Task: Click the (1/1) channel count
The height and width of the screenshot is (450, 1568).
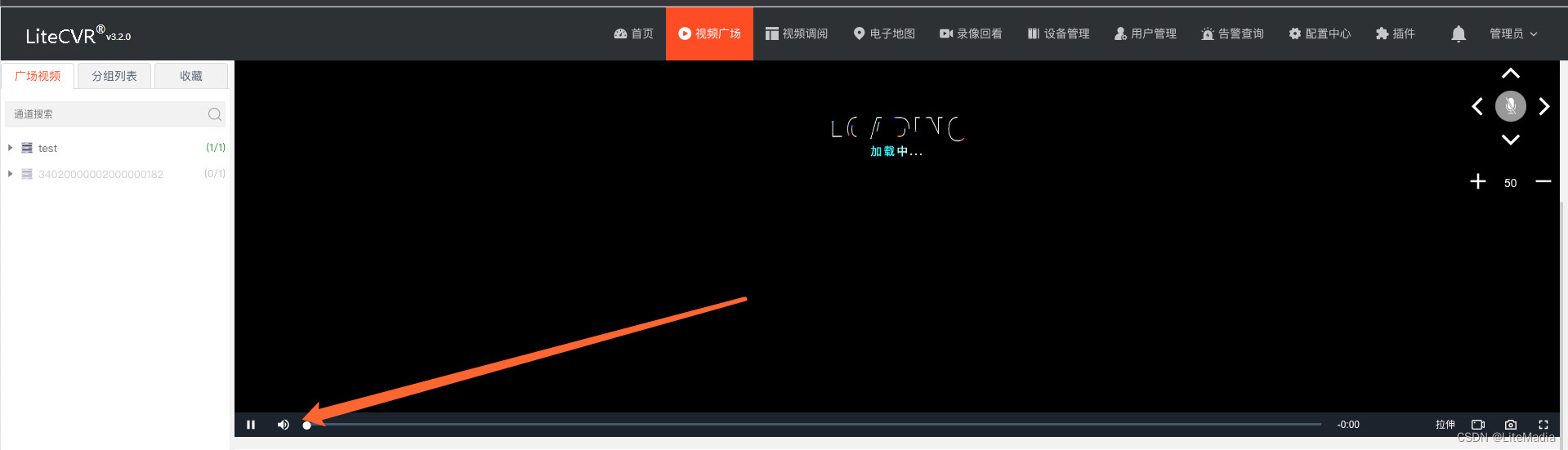Action: pos(216,148)
